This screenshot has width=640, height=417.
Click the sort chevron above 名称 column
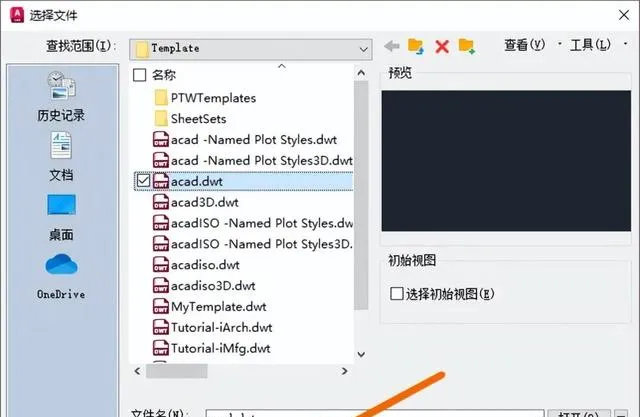(282, 66)
